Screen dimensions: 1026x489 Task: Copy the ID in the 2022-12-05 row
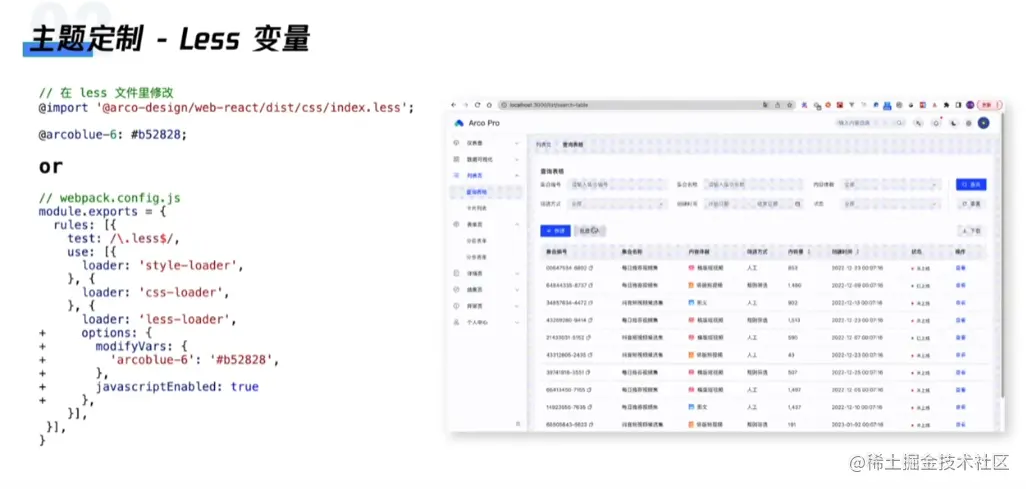[590, 389]
